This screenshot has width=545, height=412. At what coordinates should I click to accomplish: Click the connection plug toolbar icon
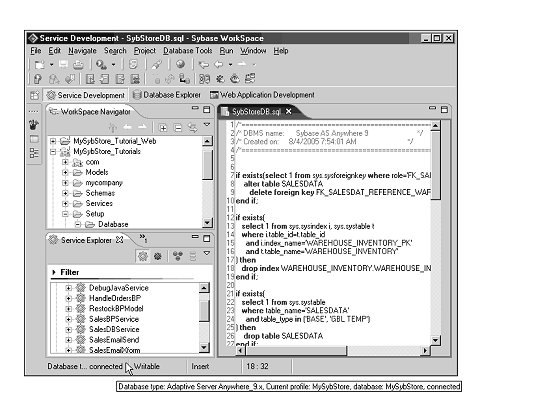click(x=157, y=65)
